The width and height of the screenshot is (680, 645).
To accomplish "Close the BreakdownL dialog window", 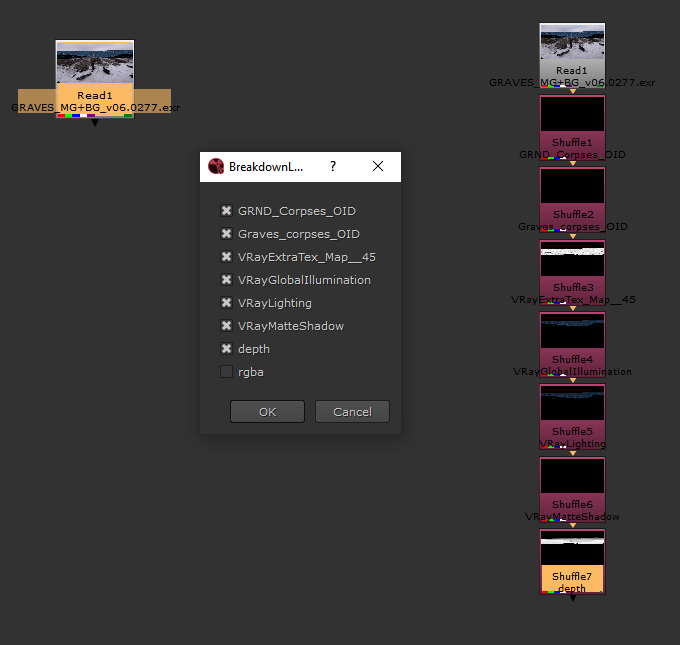I will tap(378, 167).
